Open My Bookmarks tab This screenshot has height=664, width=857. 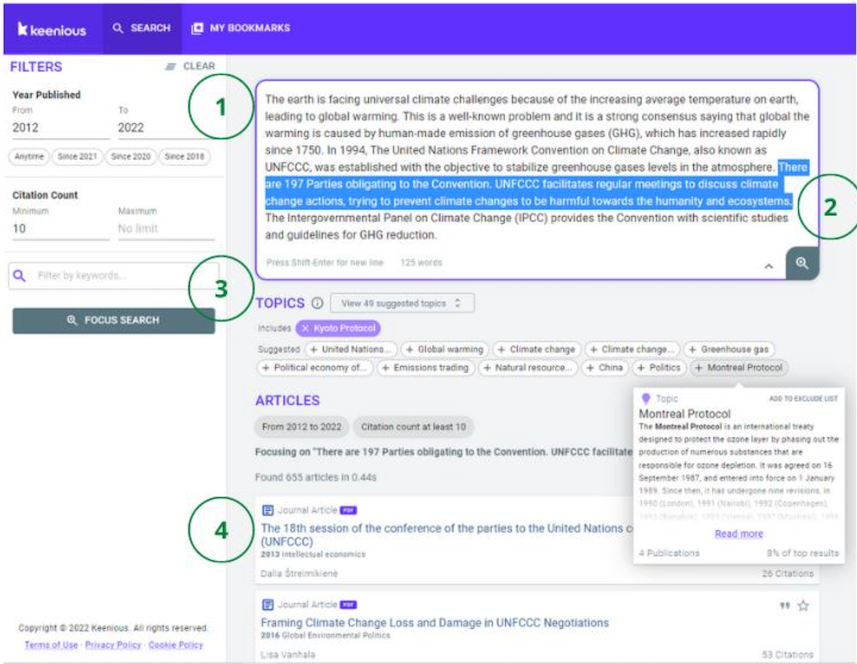pyautogui.click(x=240, y=28)
